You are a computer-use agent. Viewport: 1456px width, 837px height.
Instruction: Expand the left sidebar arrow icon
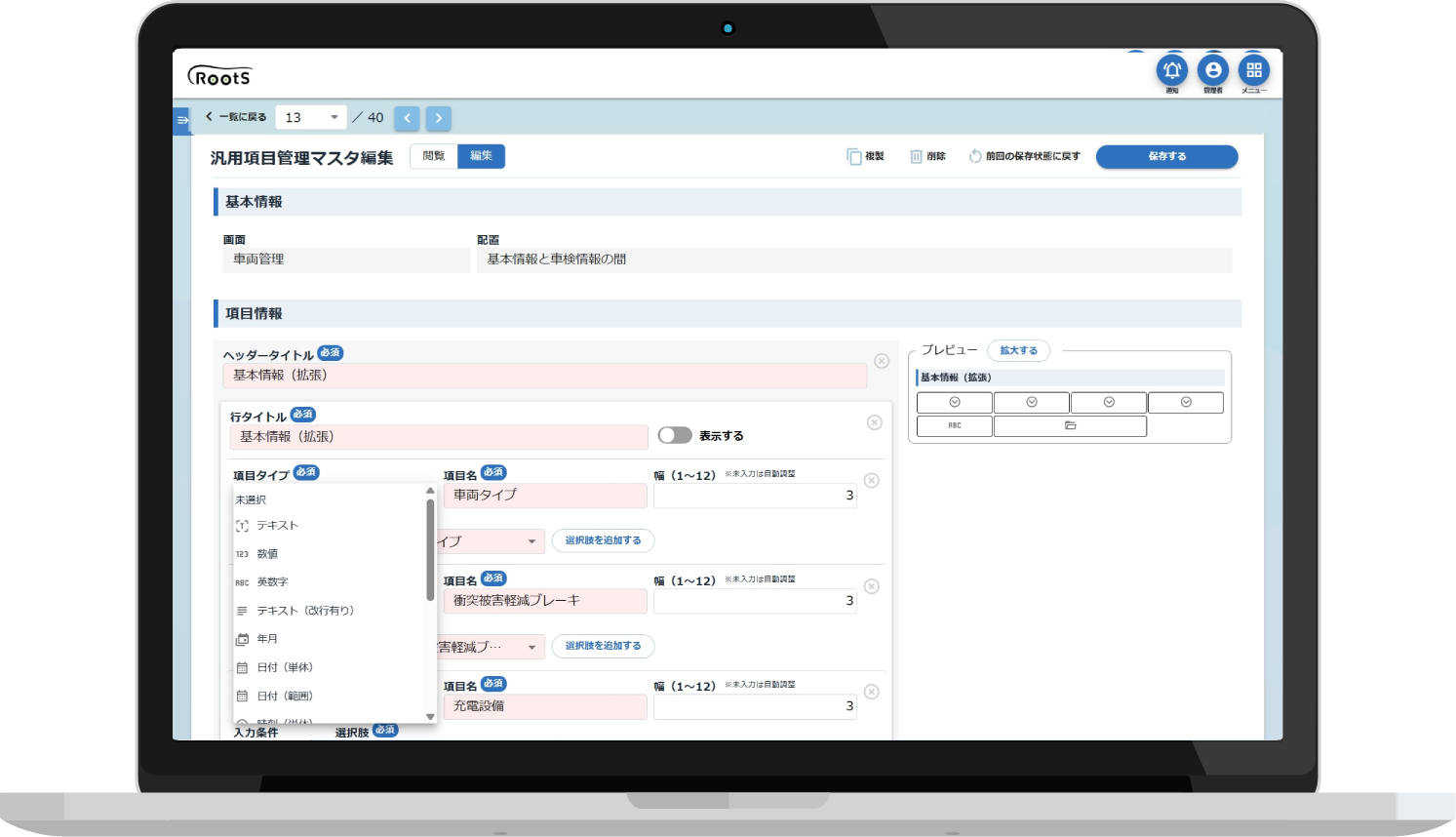[x=182, y=120]
